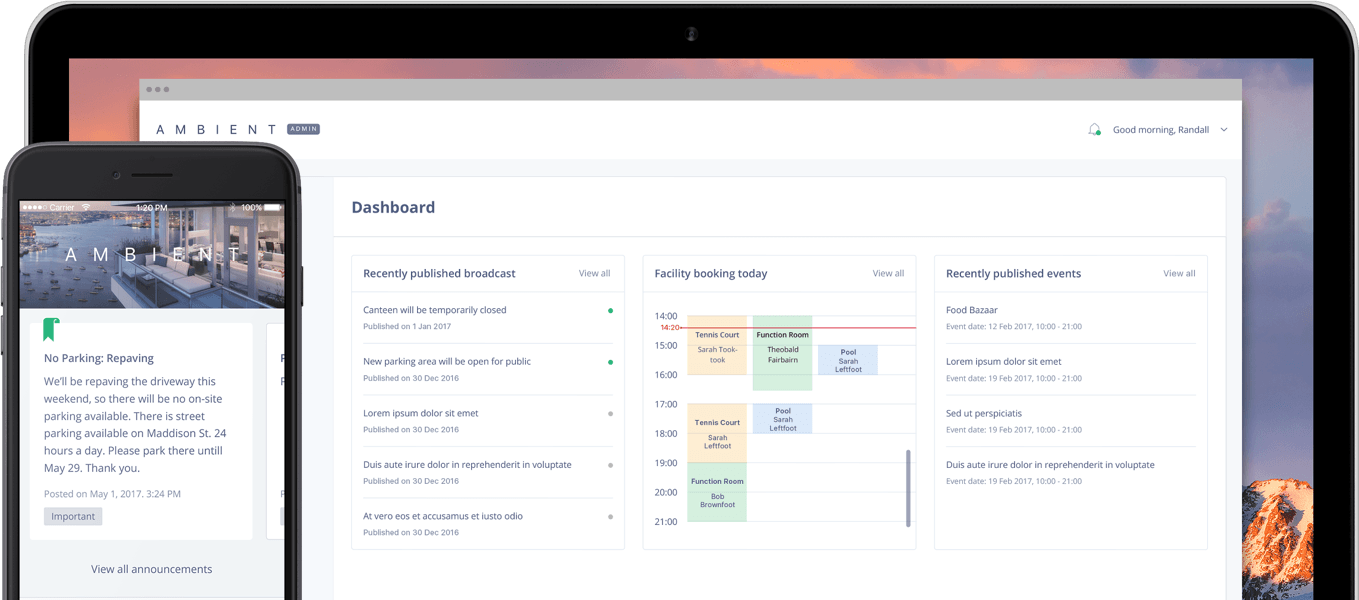Tap the AMBIENT banner image on phone
This screenshot has height=600, width=1359.
tap(152, 254)
